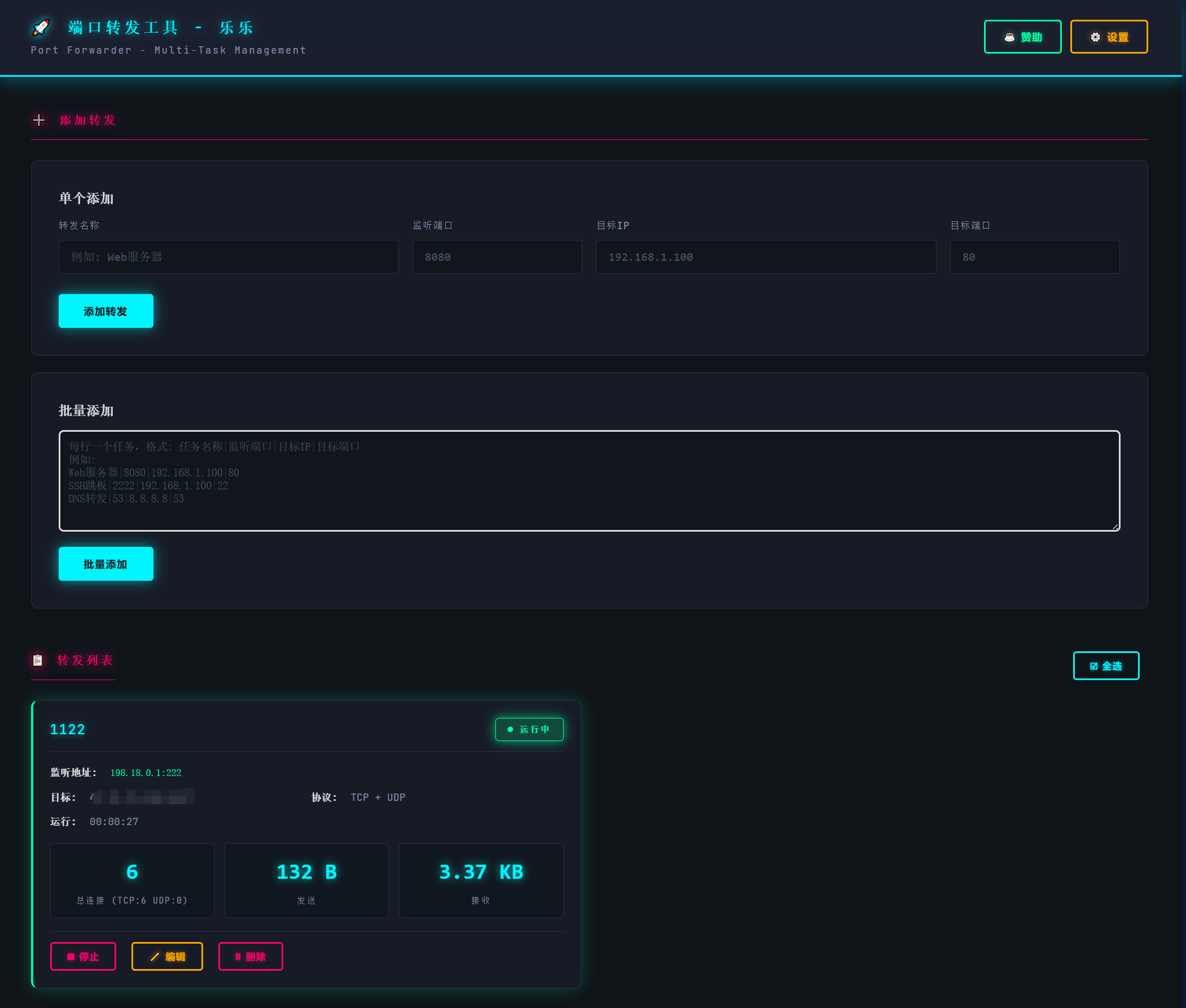Toggle the 全选 select-all checkbox
Viewport: 1186px width, 1008px height.
[1106, 665]
